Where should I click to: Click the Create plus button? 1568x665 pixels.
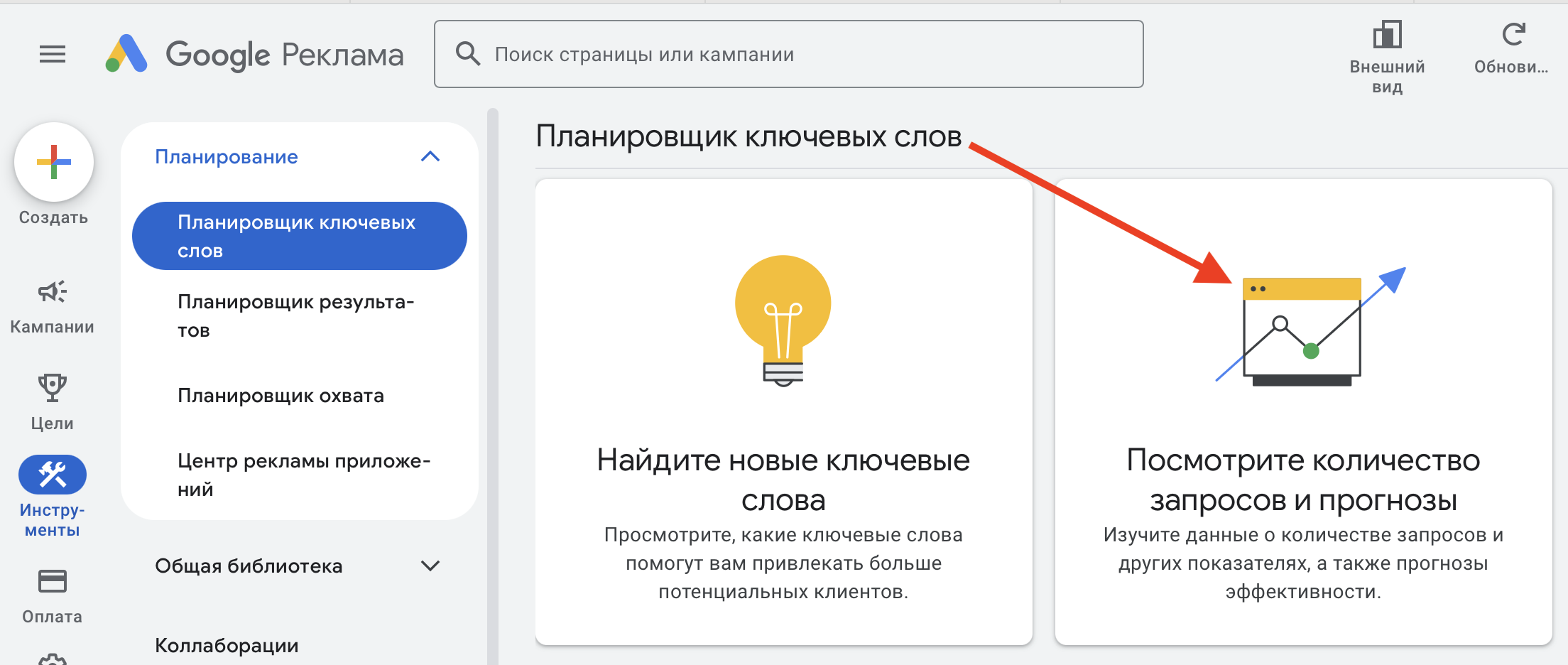pos(54,162)
